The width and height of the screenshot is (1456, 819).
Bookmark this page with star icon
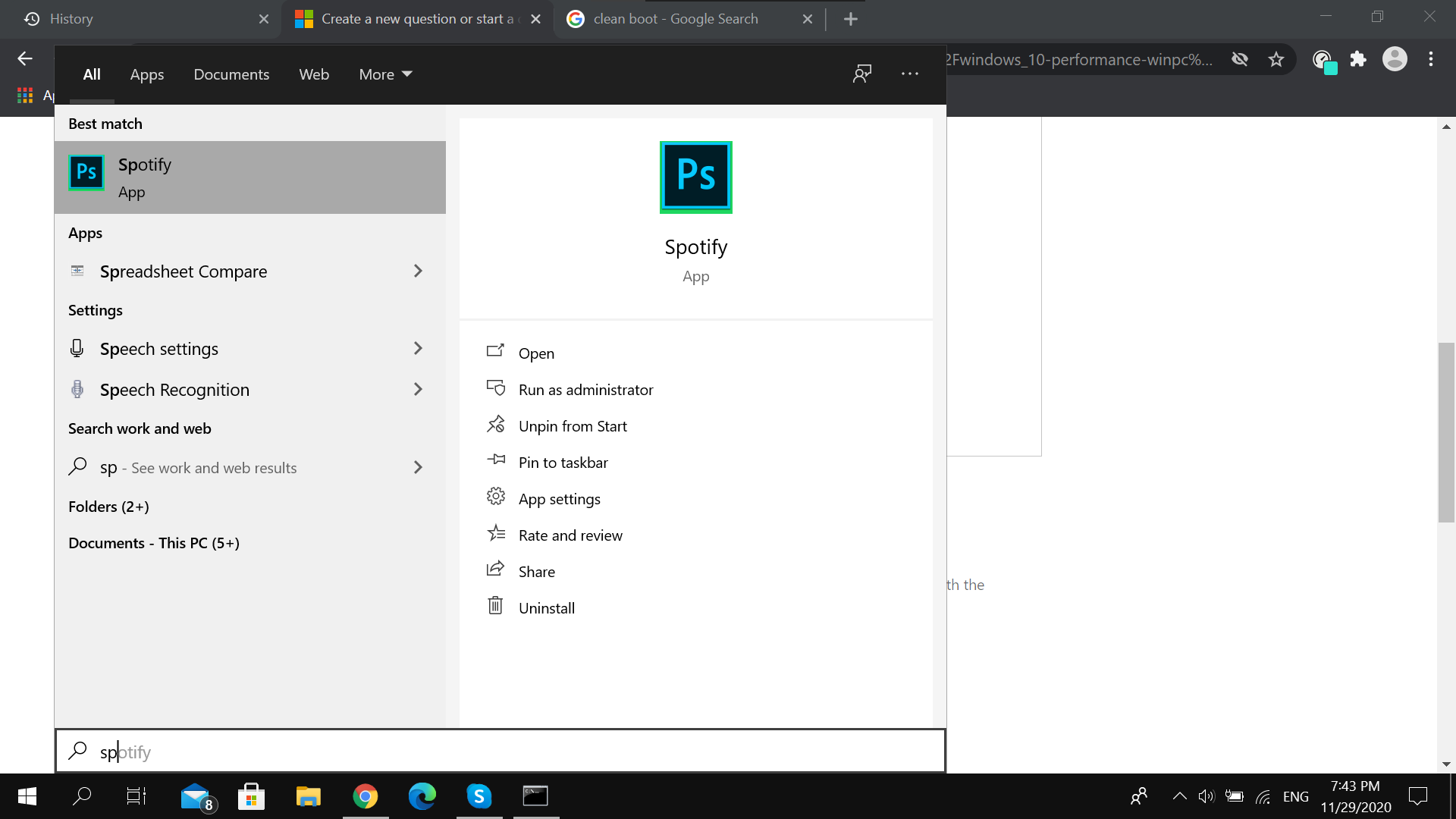(1276, 59)
